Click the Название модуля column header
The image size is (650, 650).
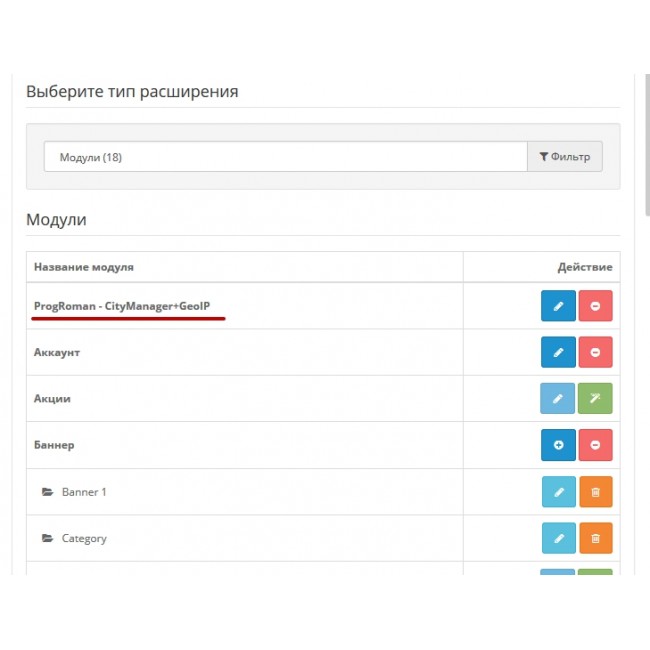pos(84,267)
